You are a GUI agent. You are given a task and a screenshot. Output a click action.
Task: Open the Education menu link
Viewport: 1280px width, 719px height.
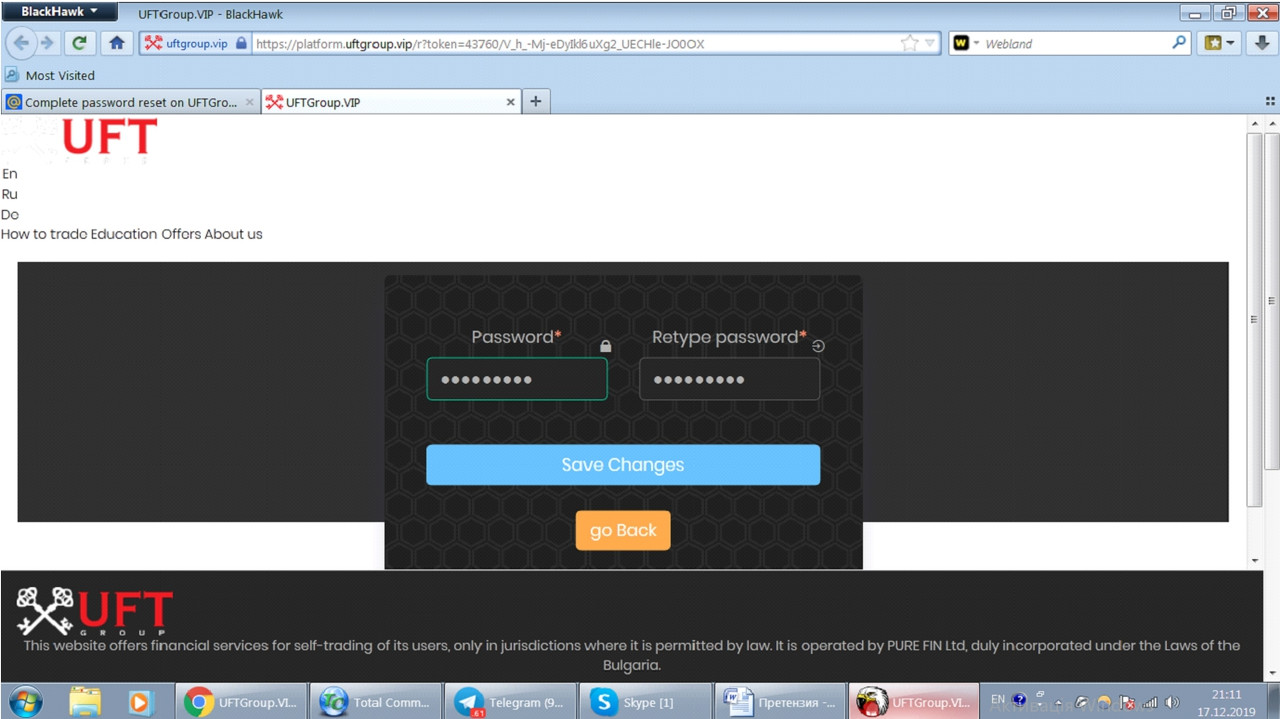click(x=124, y=234)
